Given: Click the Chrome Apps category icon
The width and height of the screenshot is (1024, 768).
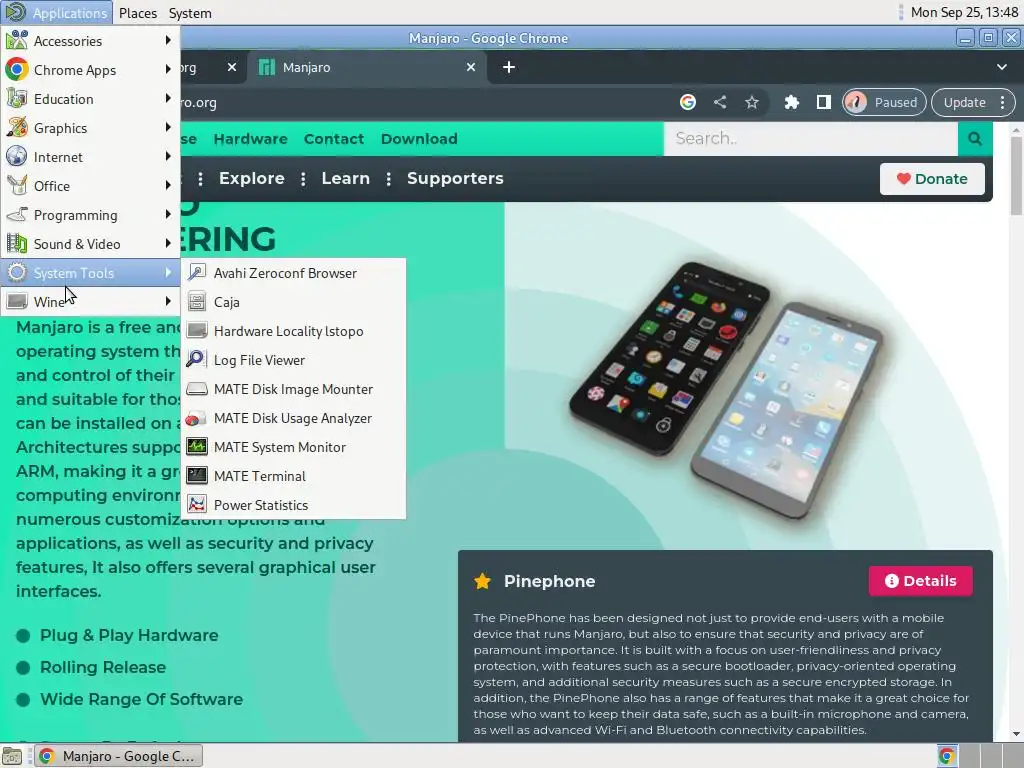Looking at the screenshot, I should pos(17,69).
